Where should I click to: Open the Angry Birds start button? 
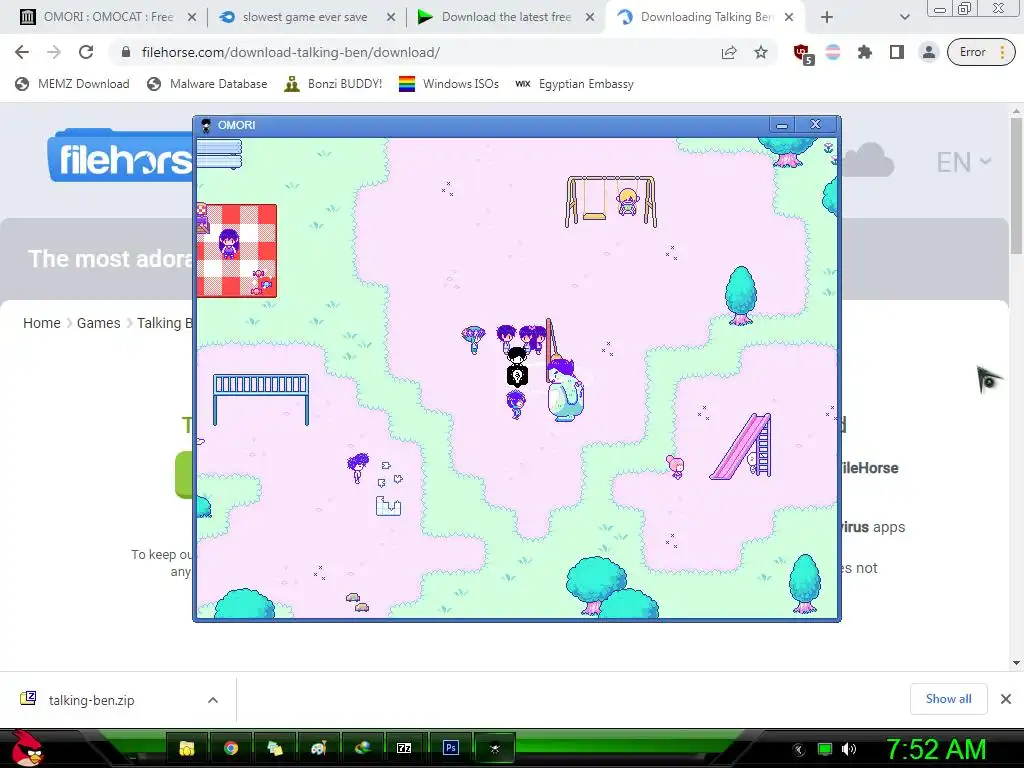pyautogui.click(x=26, y=748)
